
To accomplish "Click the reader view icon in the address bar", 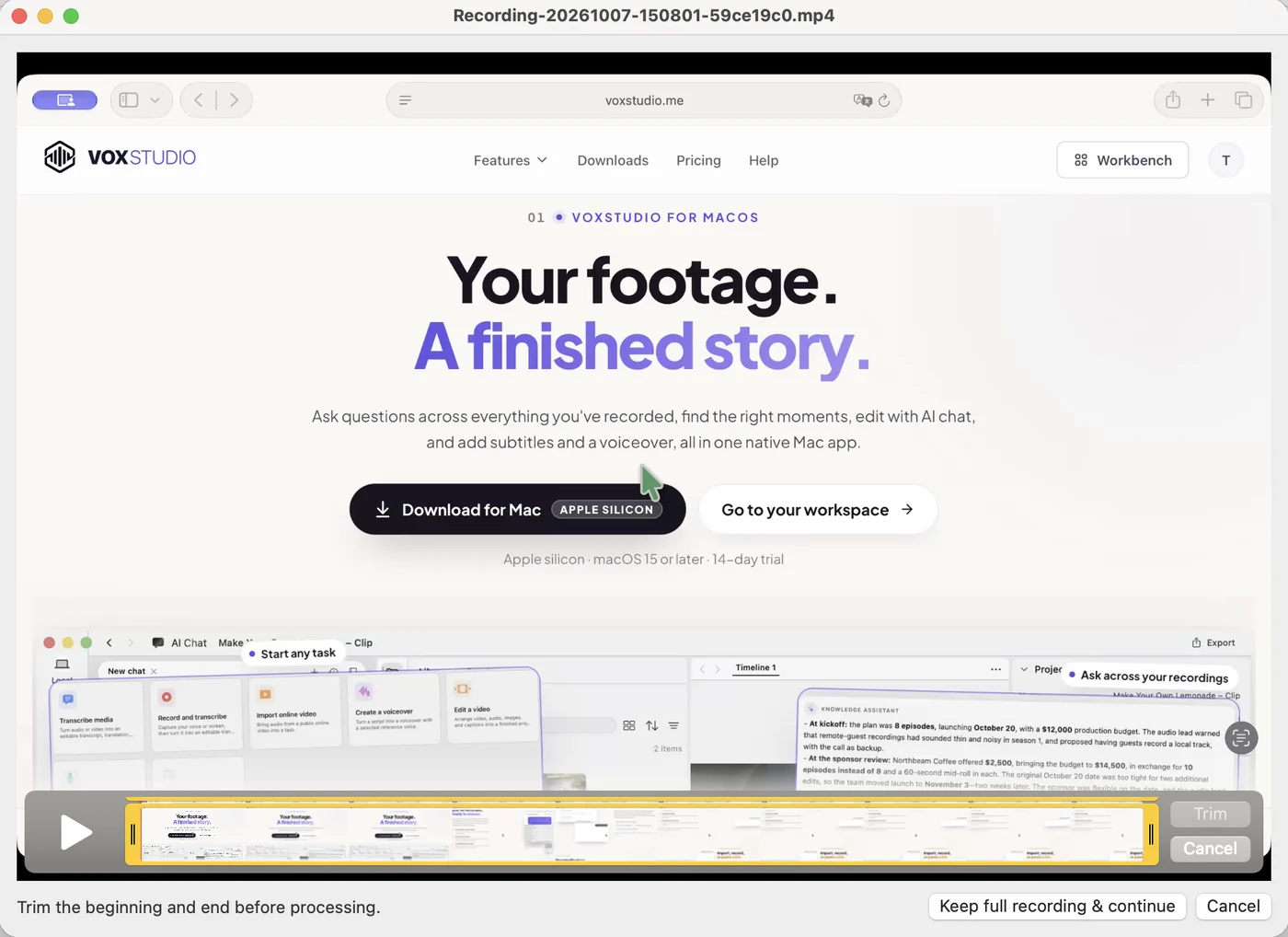I will pos(406,100).
